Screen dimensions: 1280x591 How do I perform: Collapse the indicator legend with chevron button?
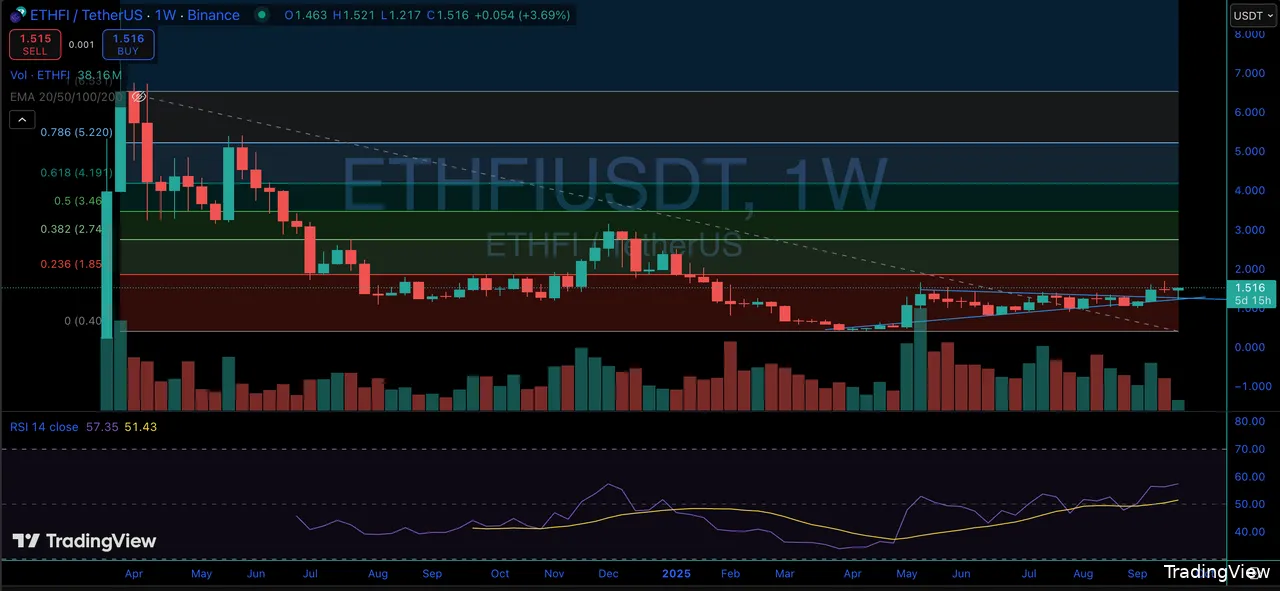[x=21, y=119]
